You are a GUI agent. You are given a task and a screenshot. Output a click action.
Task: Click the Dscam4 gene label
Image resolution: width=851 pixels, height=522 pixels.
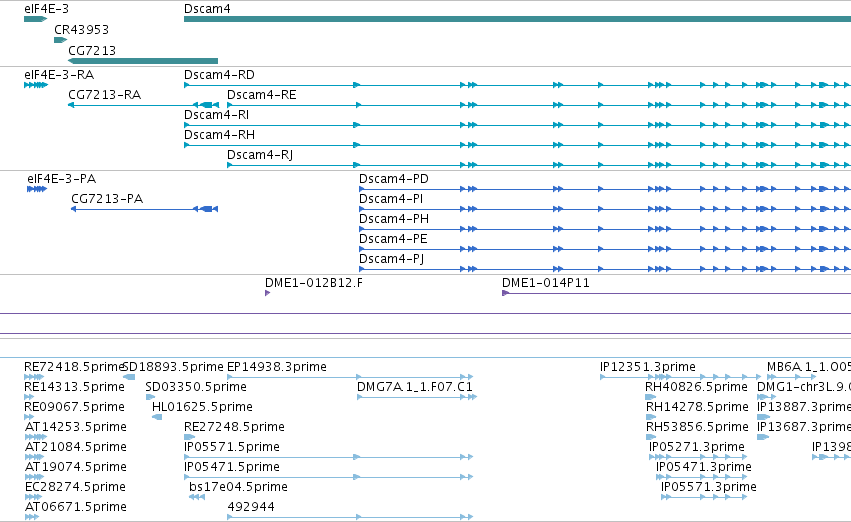[207, 9]
